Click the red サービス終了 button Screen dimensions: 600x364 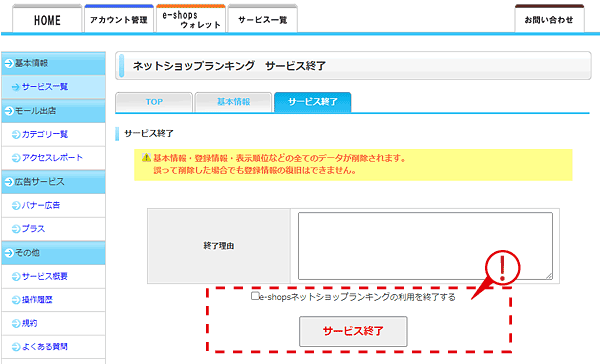[353, 331]
